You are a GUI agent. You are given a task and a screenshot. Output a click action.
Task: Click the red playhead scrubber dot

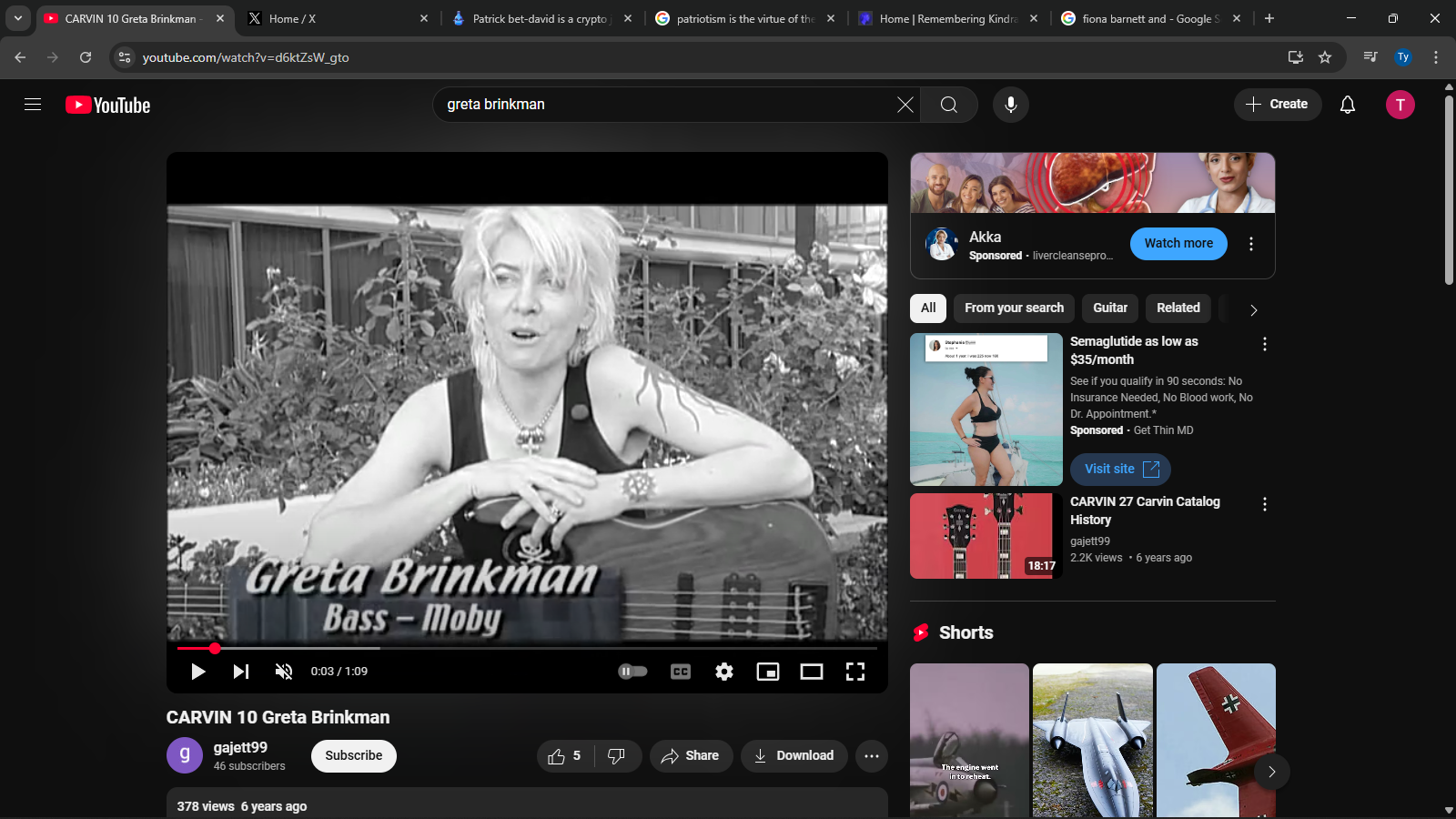(215, 649)
